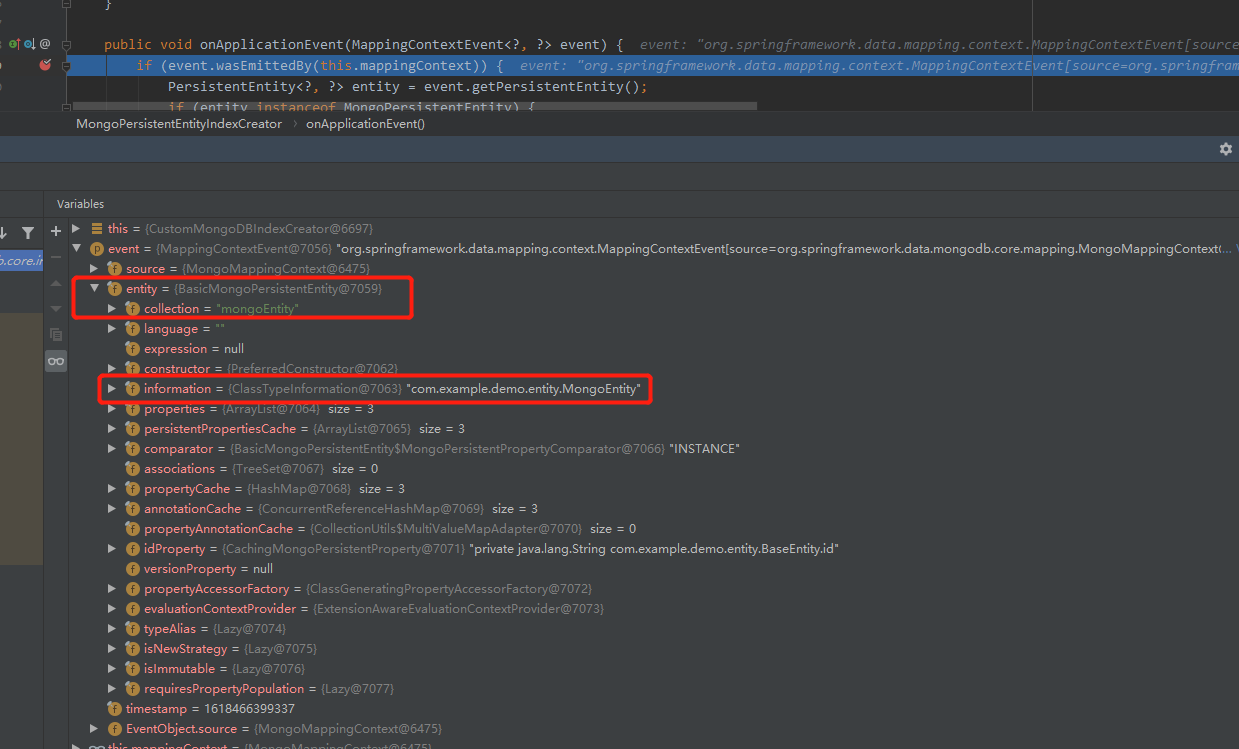Click the field icon next to idProperty
Viewport: 1239px width, 749px height.
point(133,549)
